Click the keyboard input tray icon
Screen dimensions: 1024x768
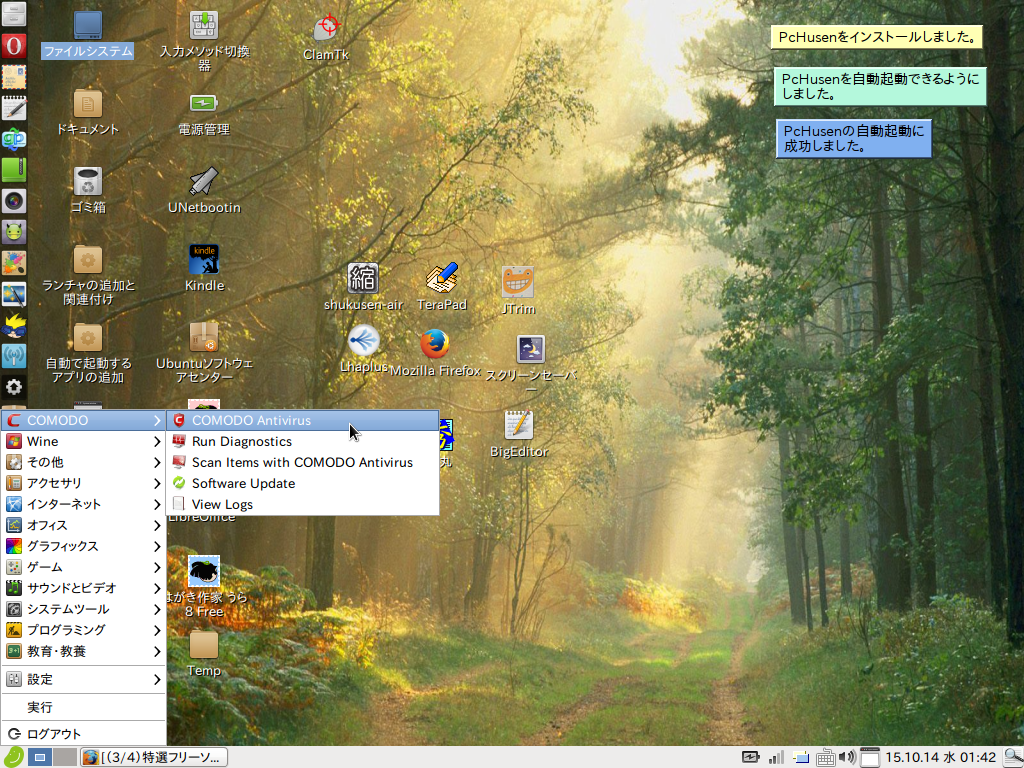(825, 758)
